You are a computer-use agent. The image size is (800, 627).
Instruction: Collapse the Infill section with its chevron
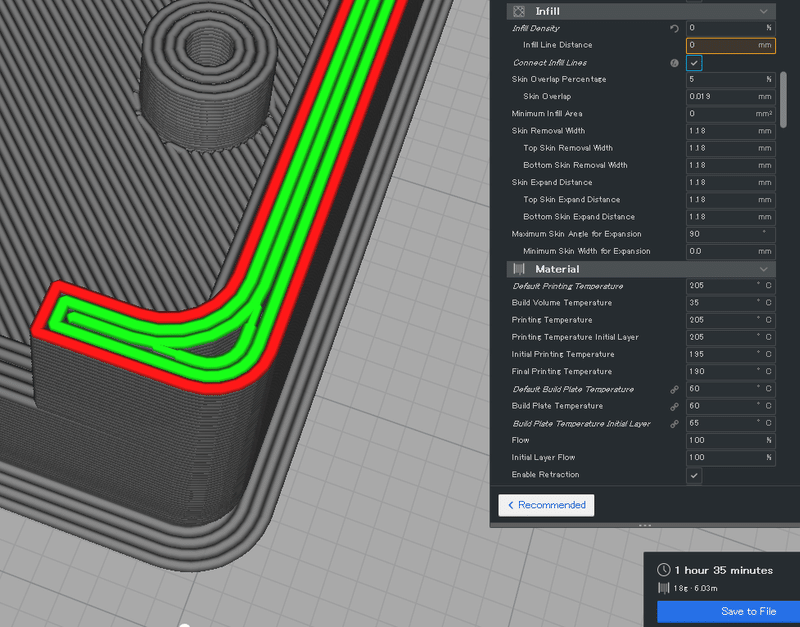[764, 11]
